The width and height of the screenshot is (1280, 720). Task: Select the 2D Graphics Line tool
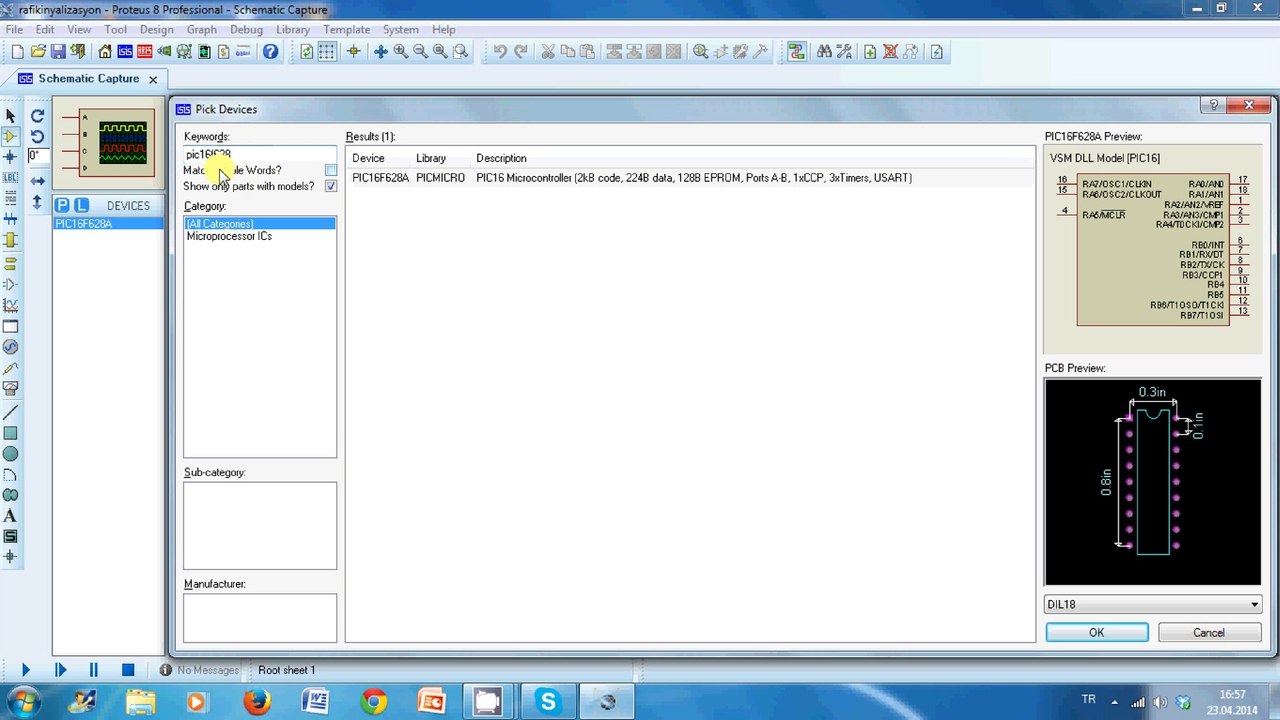click(x=11, y=413)
